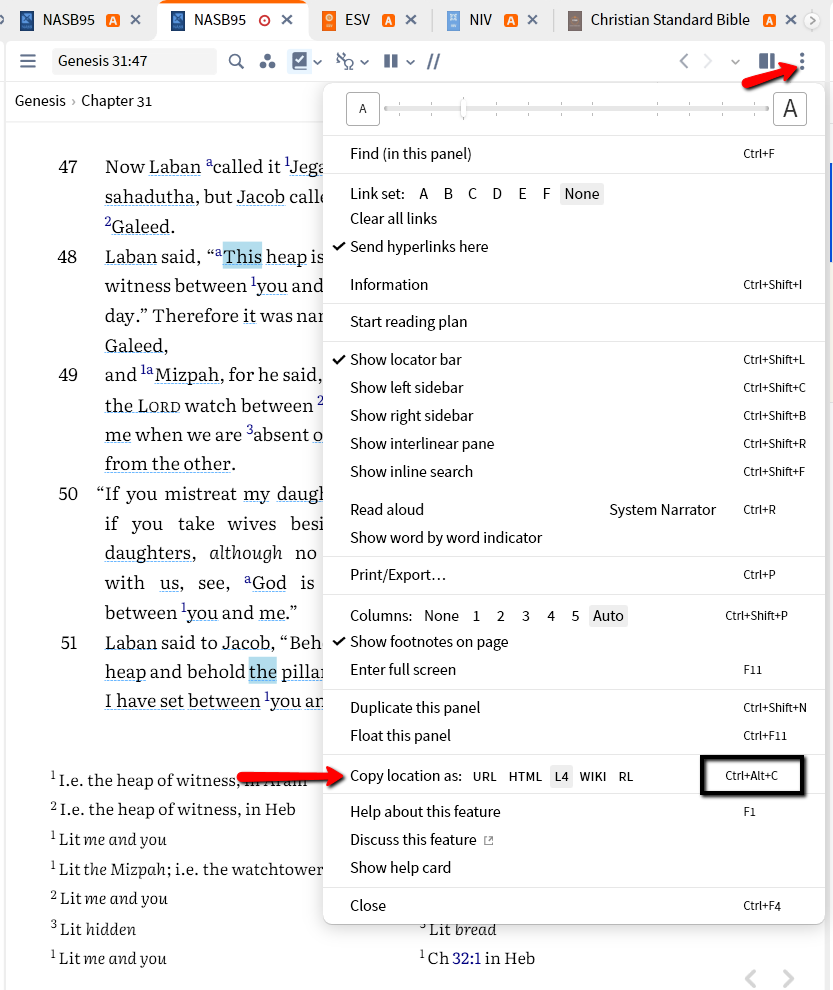Screen dimensions: 833x990
Task: Open the three-dot panel menu
Action: (x=802, y=61)
